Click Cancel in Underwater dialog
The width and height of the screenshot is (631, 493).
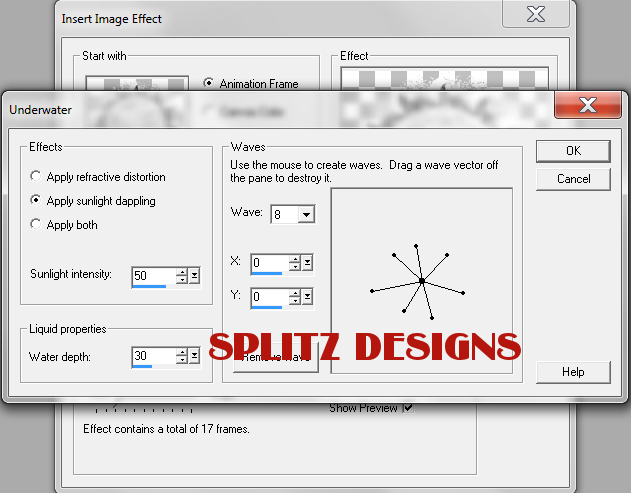573,179
